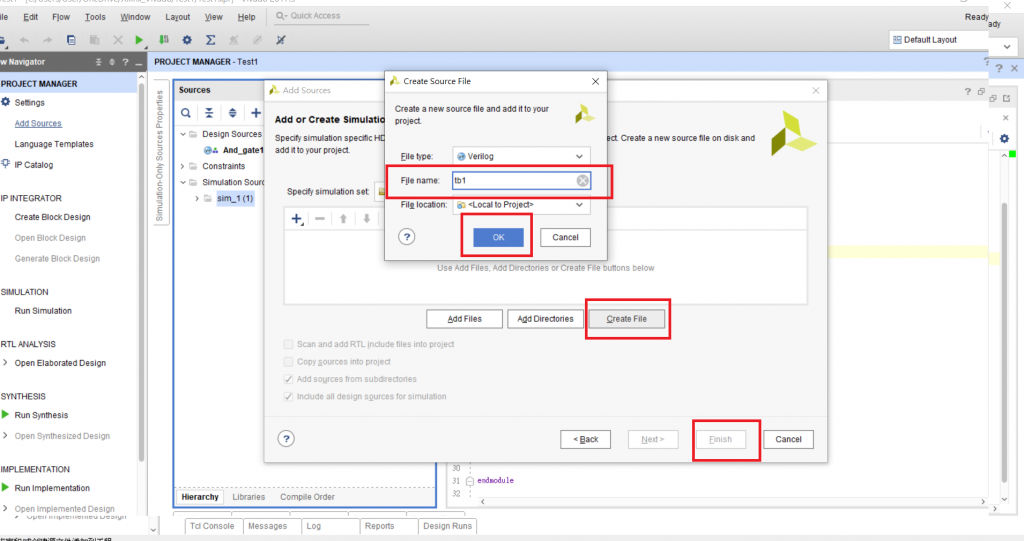The height and width of the screenshot is (541, 1024).
Task: Expand Open Synthesized Design in Flow Navigator
Action: 5,436
